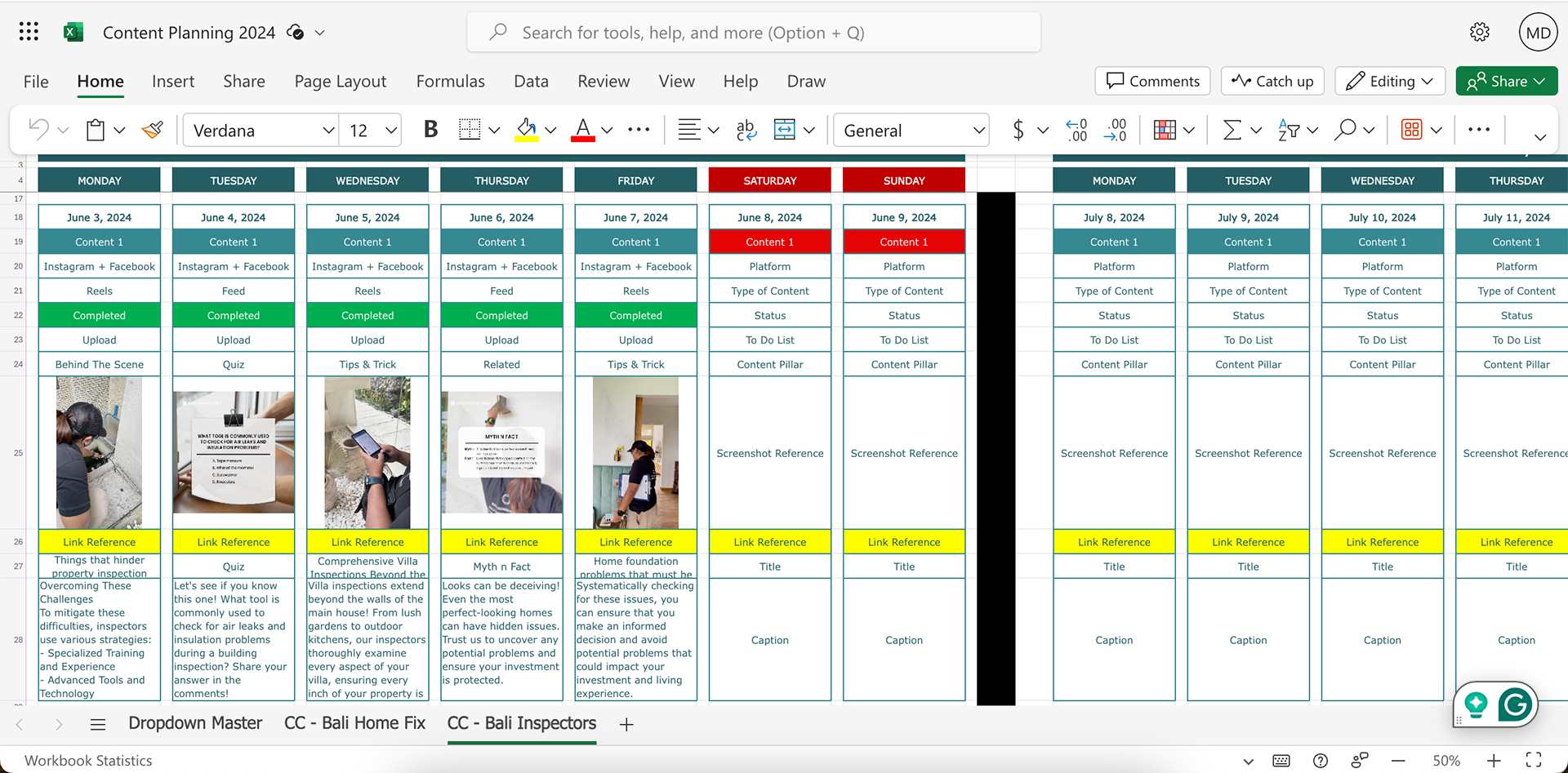Add a new sheet with plus

click(626, 724)
